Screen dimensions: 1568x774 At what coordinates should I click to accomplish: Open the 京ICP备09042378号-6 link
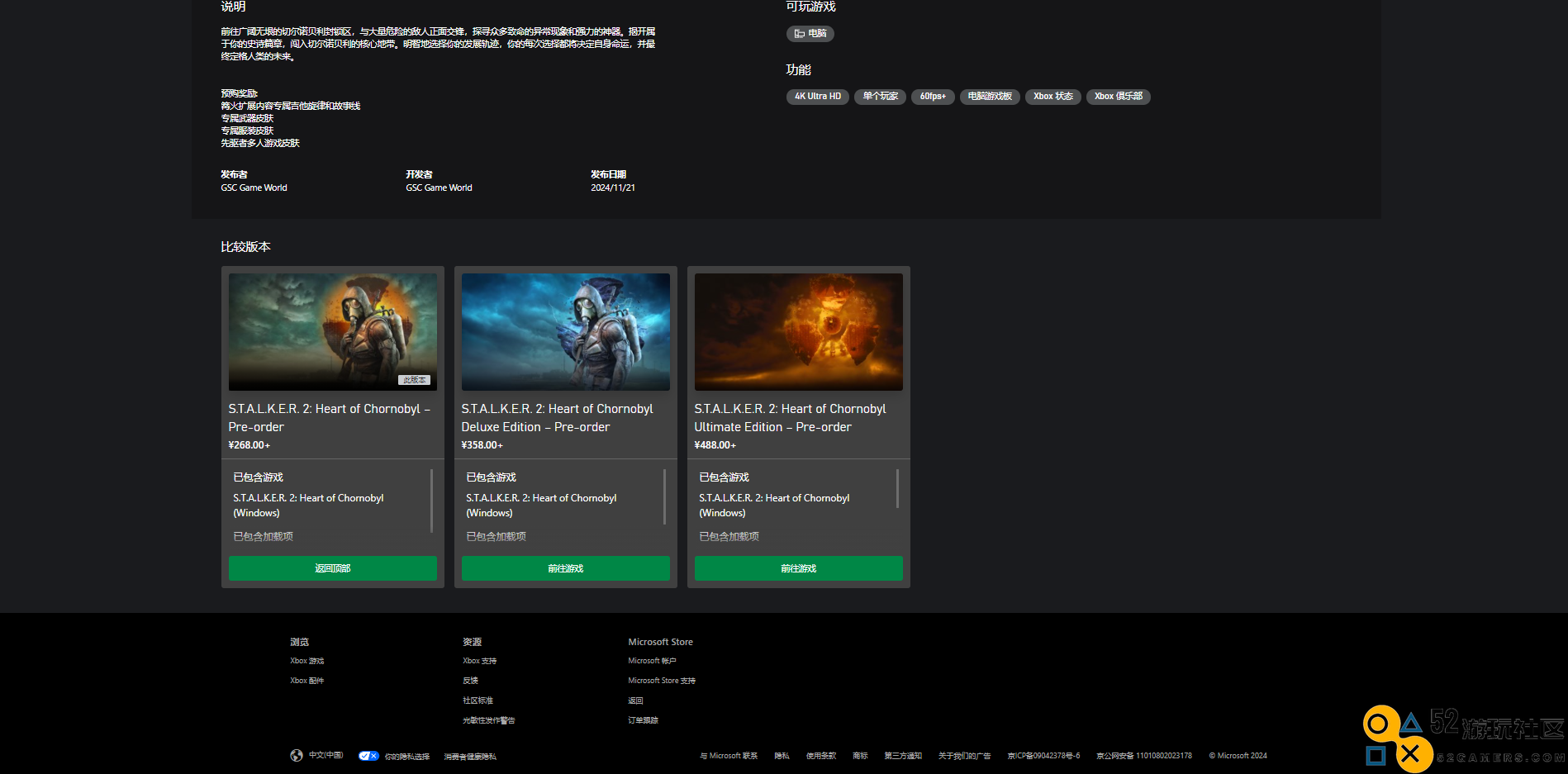pos(1043,756)
